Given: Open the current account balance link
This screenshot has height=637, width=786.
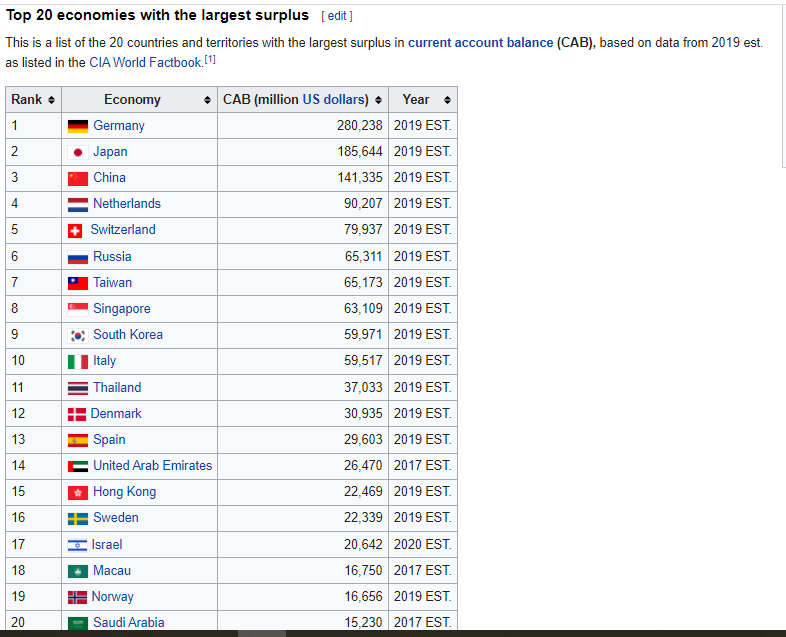Looking at the screenshot, I should click(x=480, y=42).
